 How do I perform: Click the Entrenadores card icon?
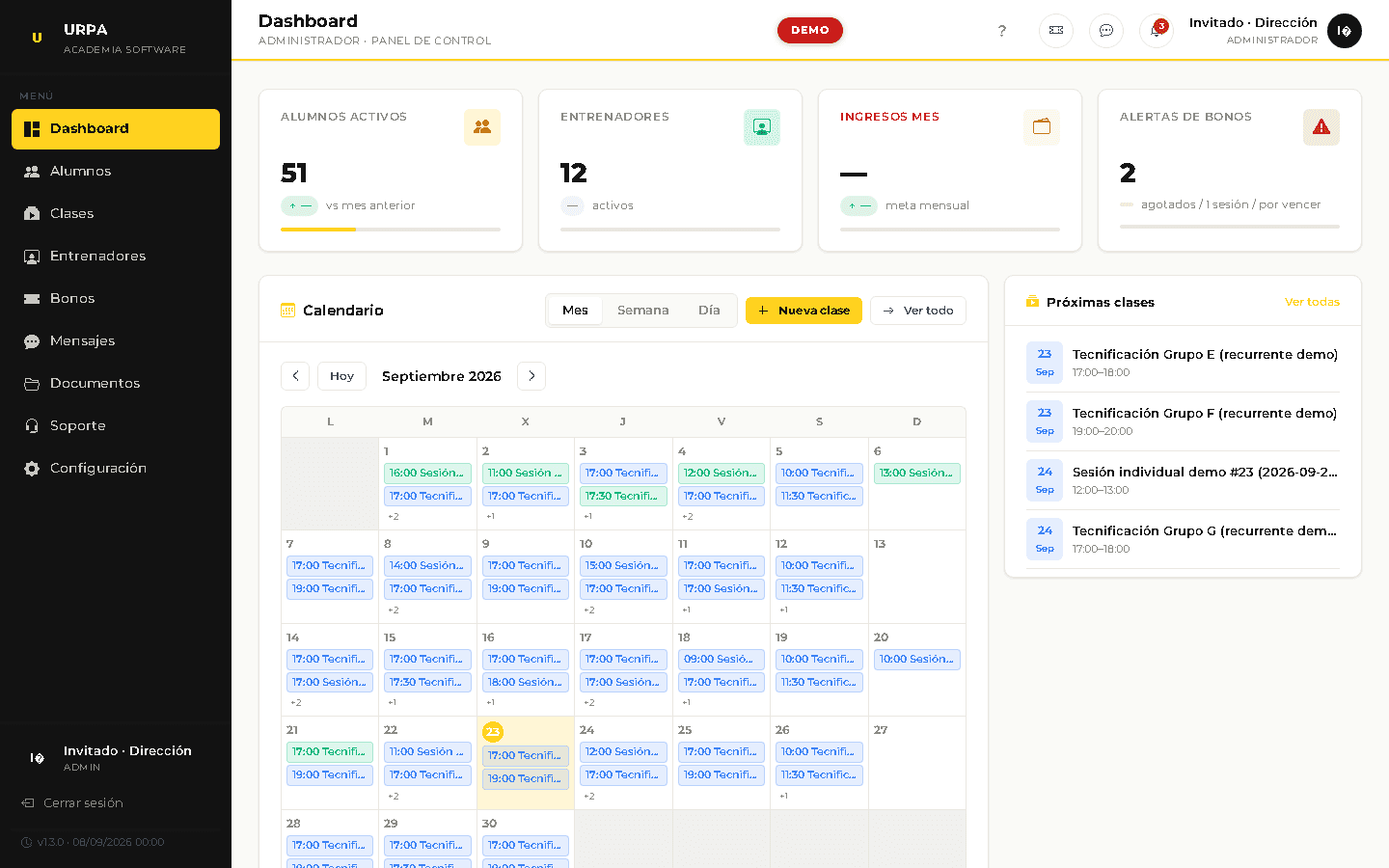(762, 127)
